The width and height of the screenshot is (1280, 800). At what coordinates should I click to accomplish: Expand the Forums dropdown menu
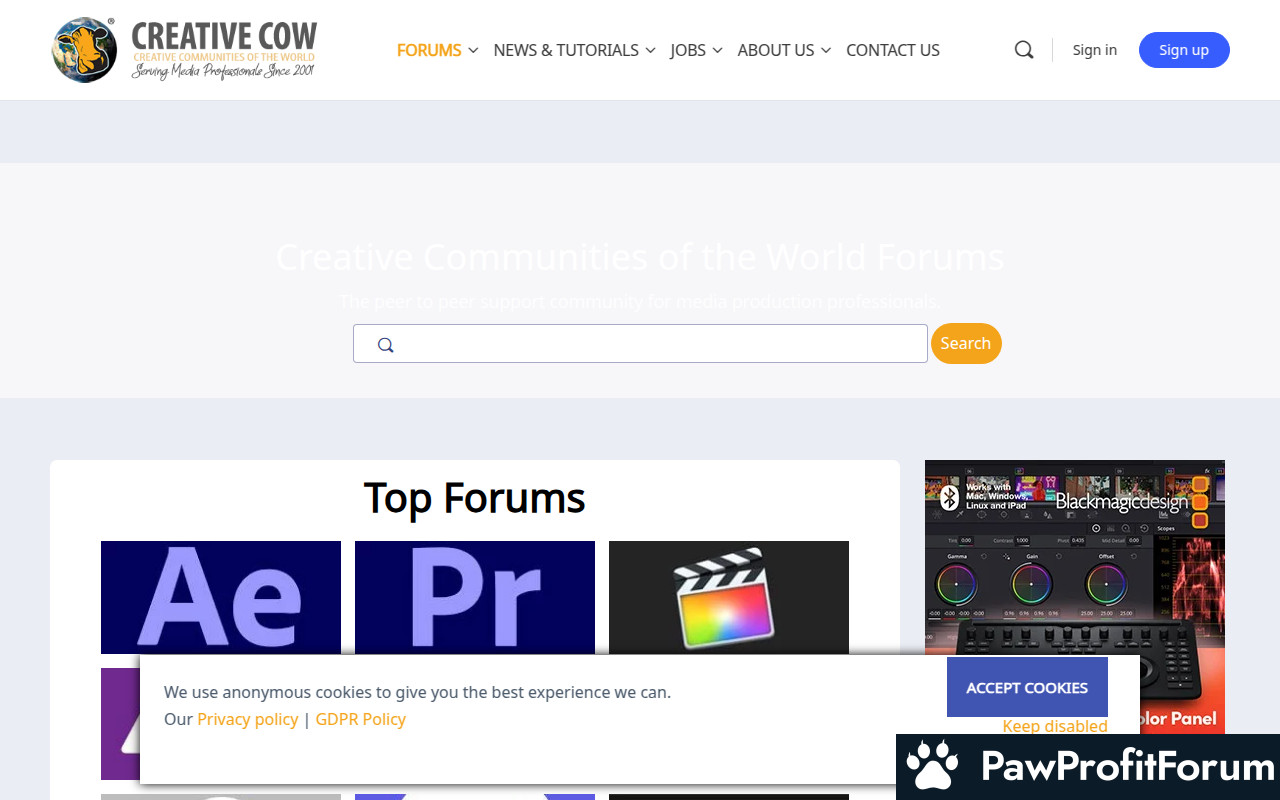tap(437, 50)
